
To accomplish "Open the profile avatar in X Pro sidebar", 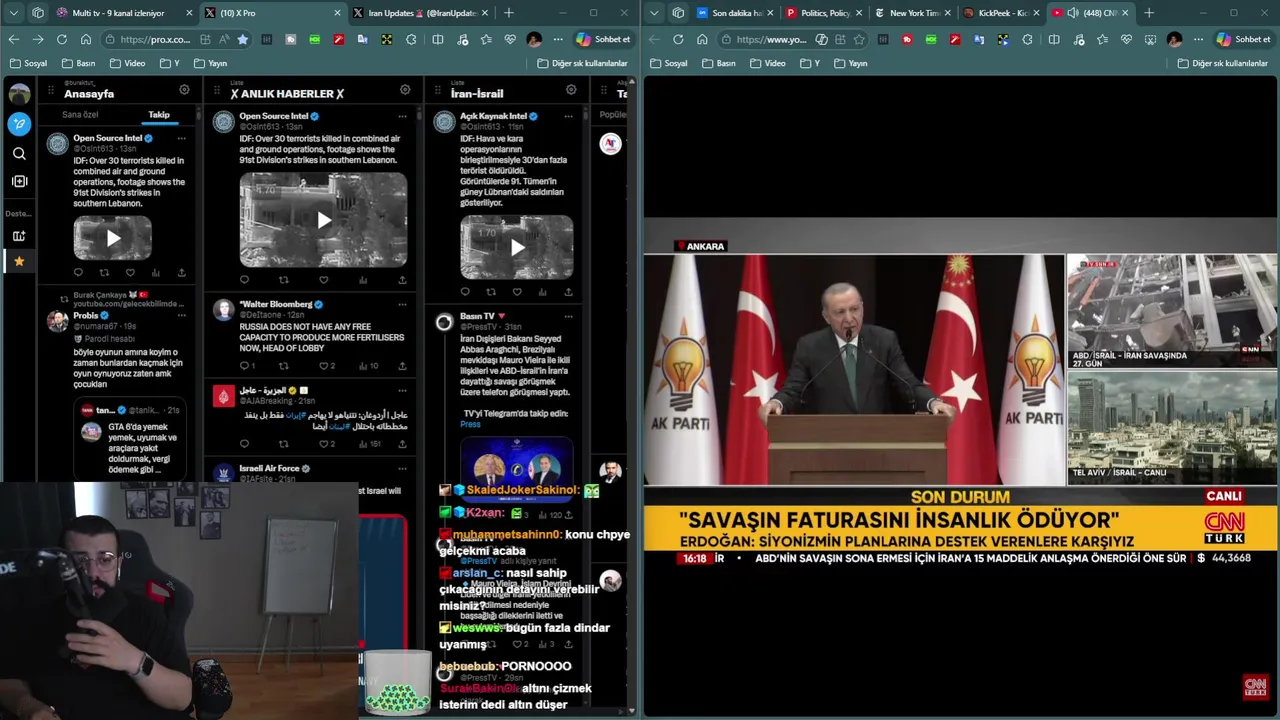I will point(19,95).
